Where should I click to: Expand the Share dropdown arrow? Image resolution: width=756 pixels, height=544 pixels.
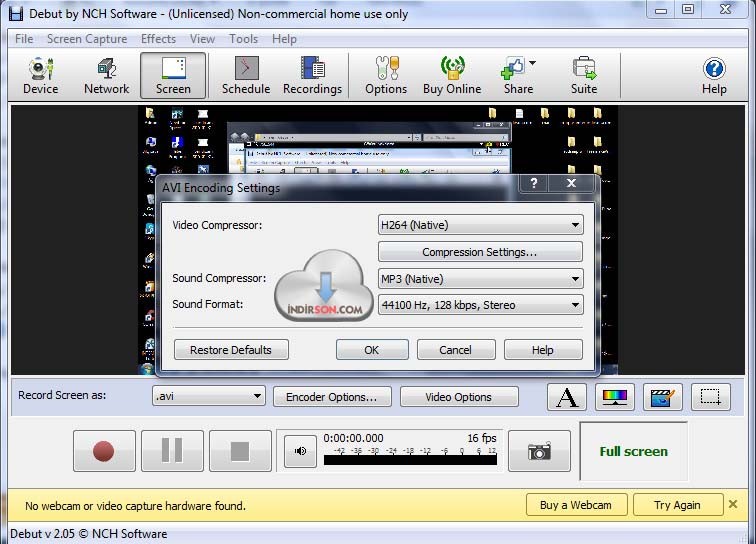[x=532, y=63]
